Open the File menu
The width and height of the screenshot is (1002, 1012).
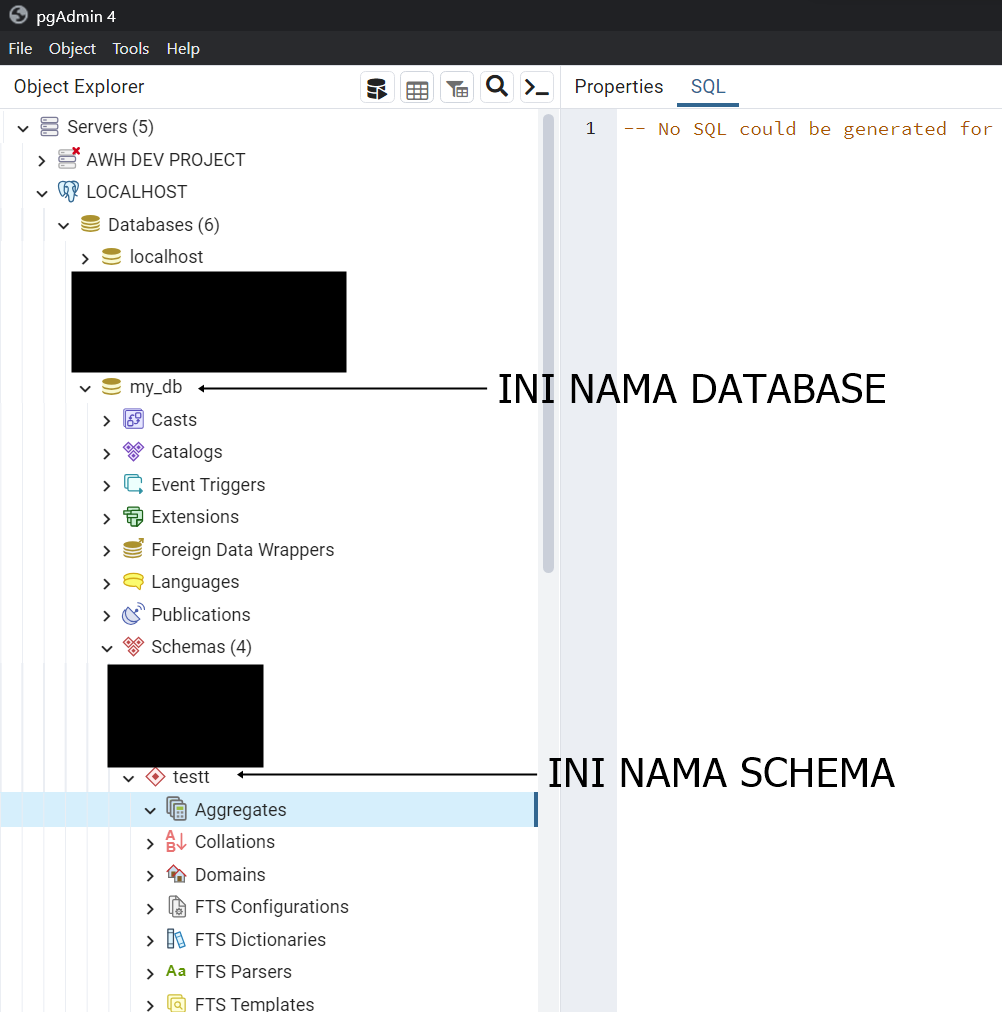[20, 48]
